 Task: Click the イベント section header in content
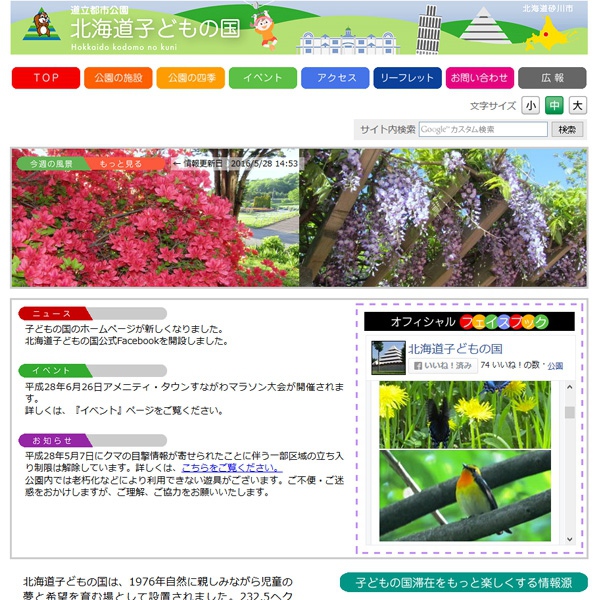pyautogui.click(x=92, y=370)
